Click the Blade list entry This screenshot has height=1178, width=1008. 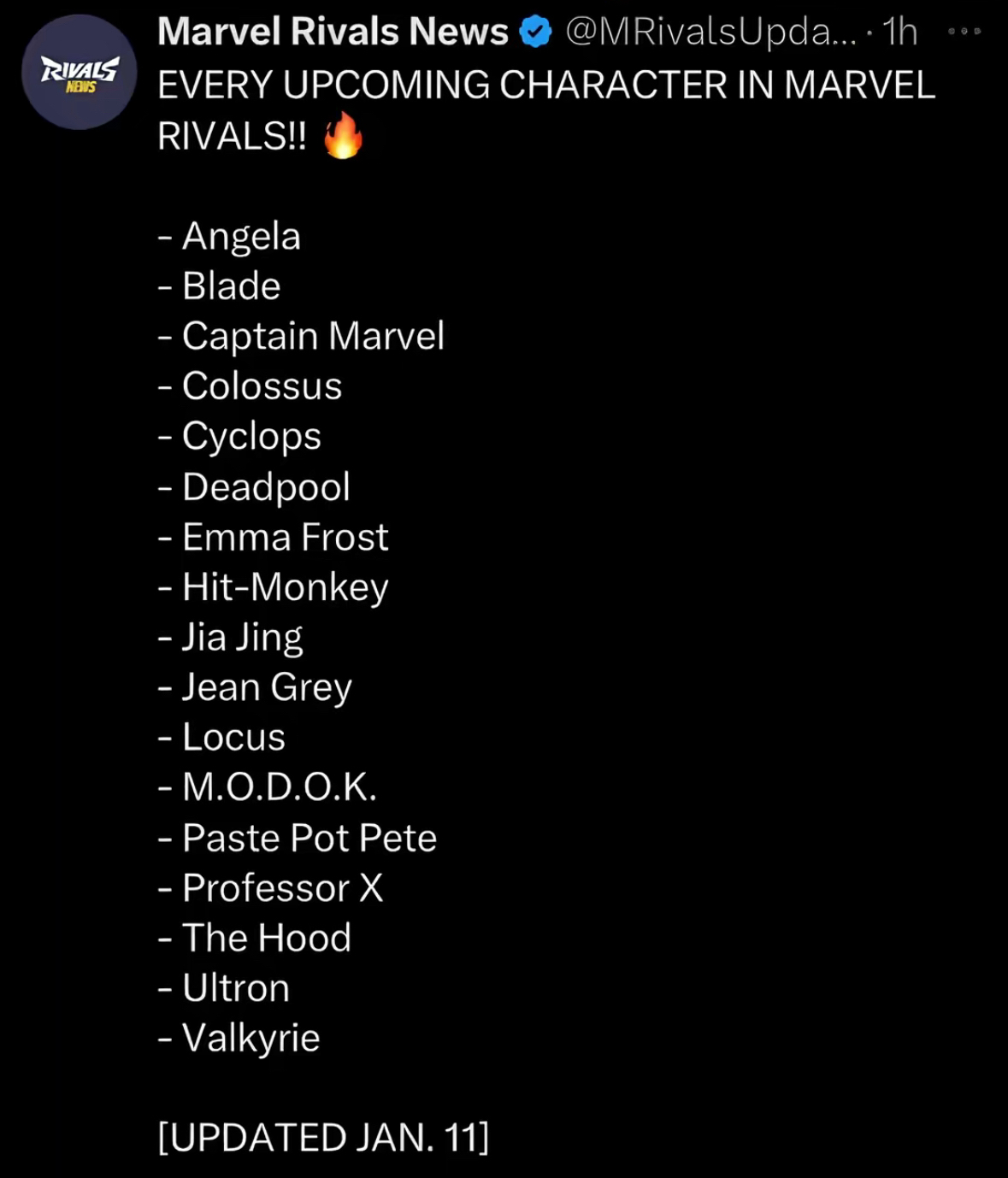click(x=231, y=286)
